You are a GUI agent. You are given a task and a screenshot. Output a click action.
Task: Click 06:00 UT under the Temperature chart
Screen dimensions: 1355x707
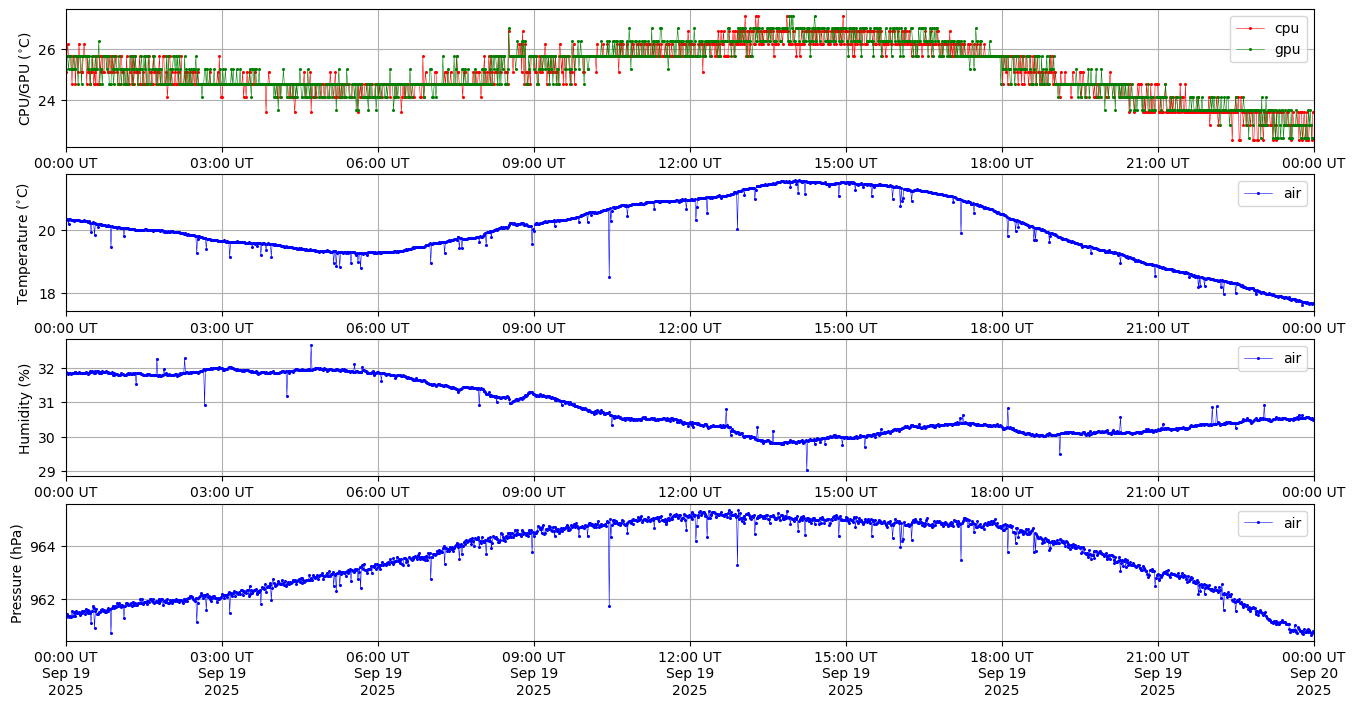point(378,328)
